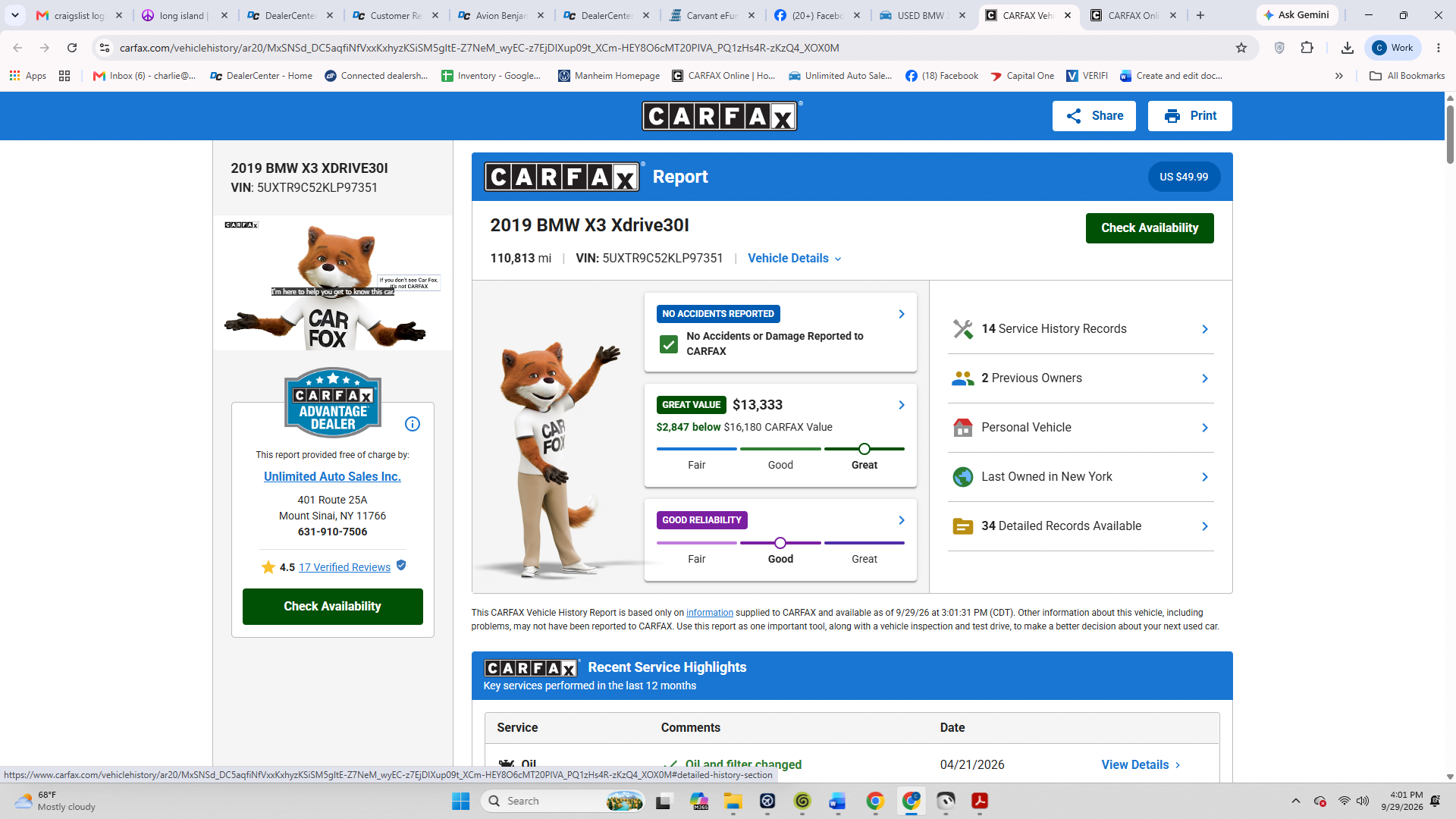The width and height of the screenshot is (1456, 819).
Task: Expand the Personal Vehicle row chevron
Action: click(x=1204, y=428)
